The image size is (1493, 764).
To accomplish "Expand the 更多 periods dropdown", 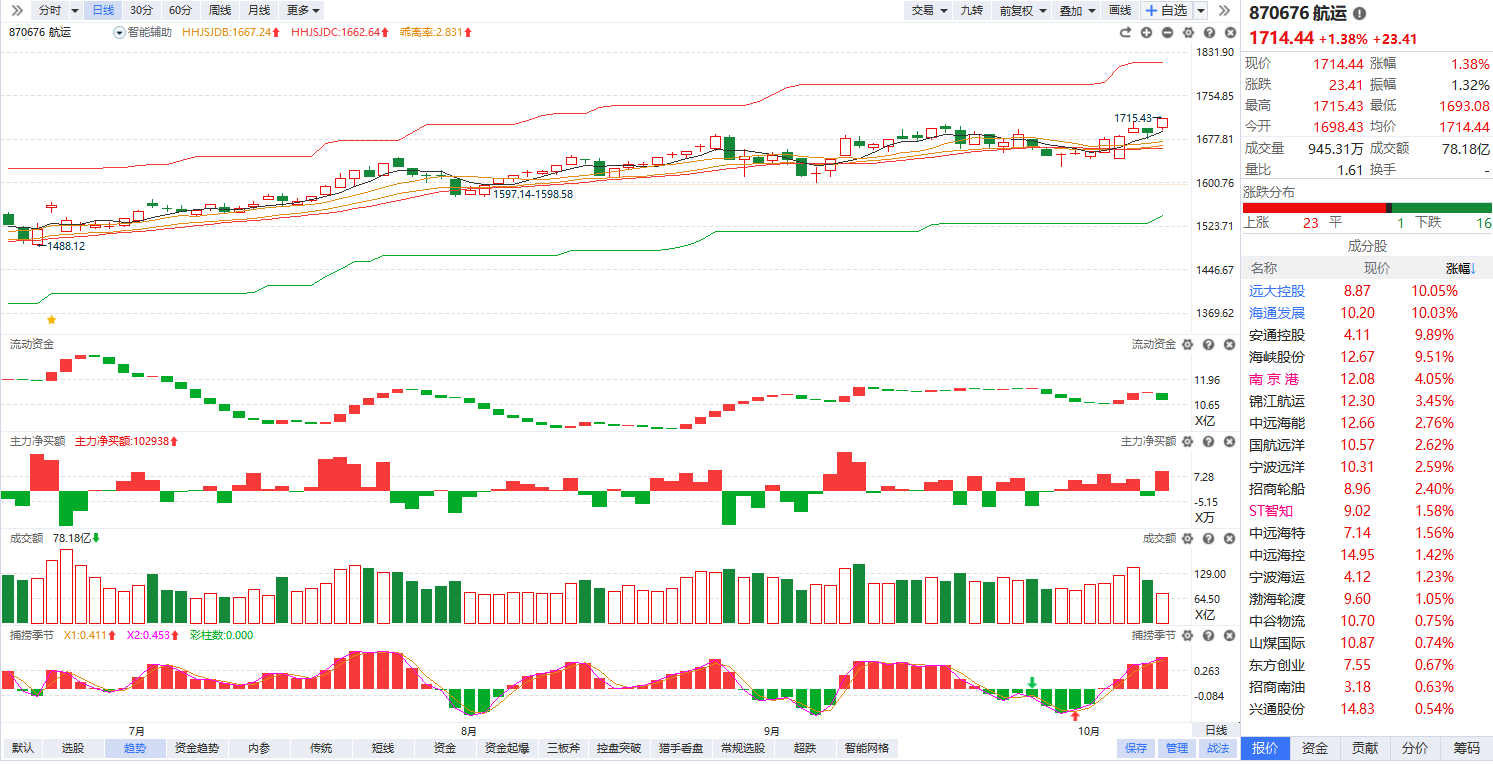I will (303, 10).
